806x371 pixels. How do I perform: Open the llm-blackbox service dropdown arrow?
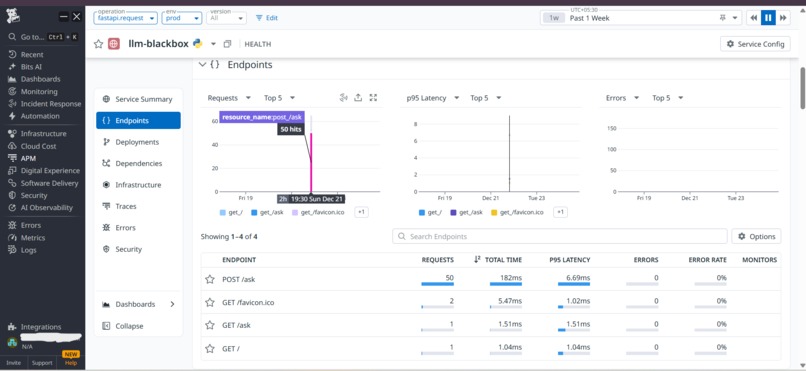point(213,44)
